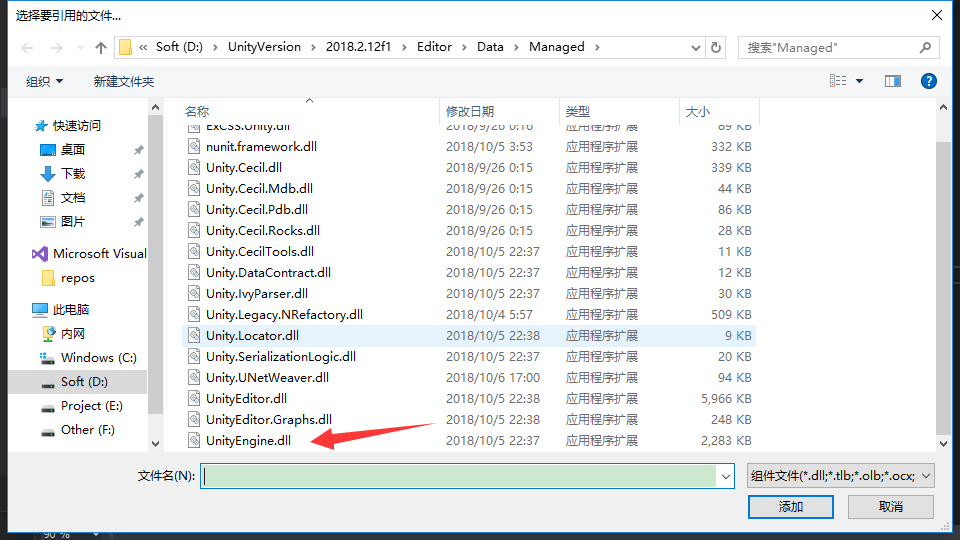Open view options dropdown arrow
The width and height of the screenshot is (960, 540).
pyautogui.click(x=860, y=81)
